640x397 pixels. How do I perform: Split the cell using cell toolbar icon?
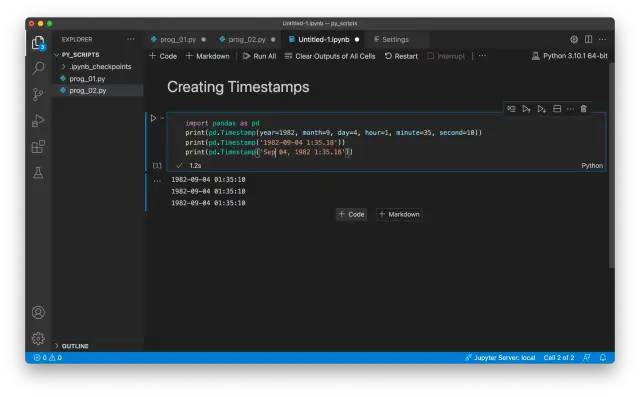click(x=557, y=109)
